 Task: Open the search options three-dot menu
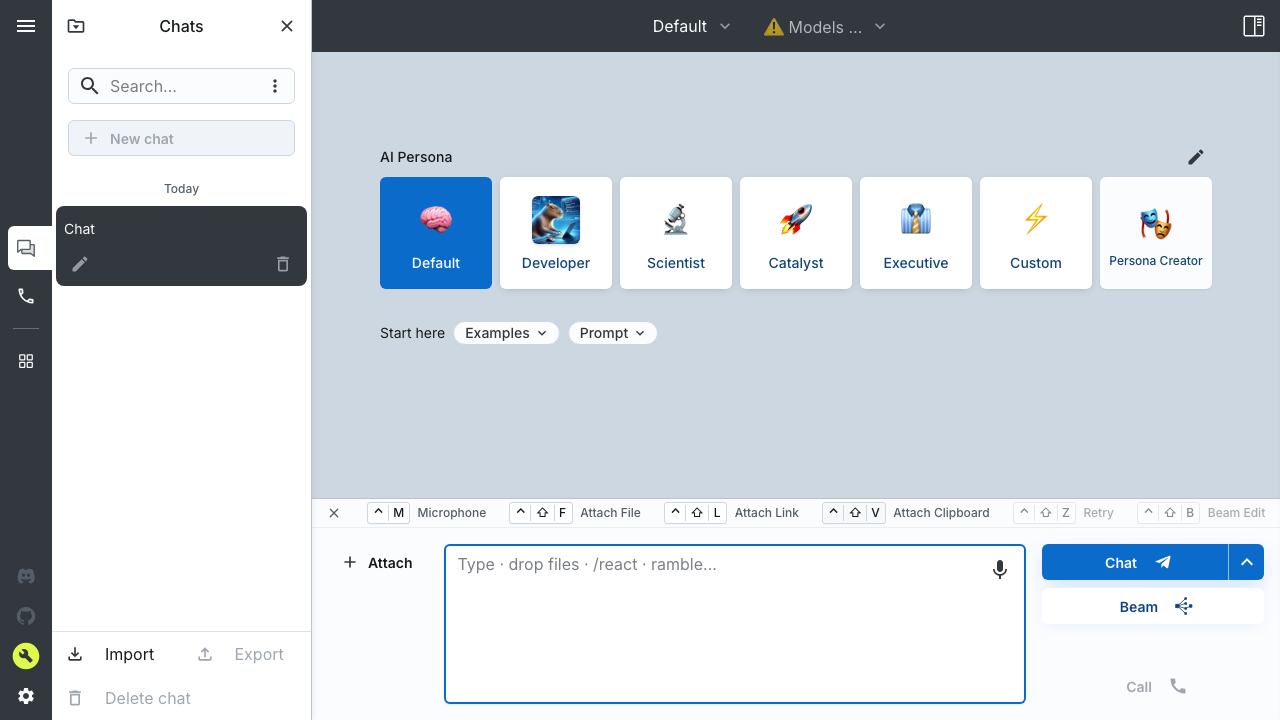(x=275, y=86)
